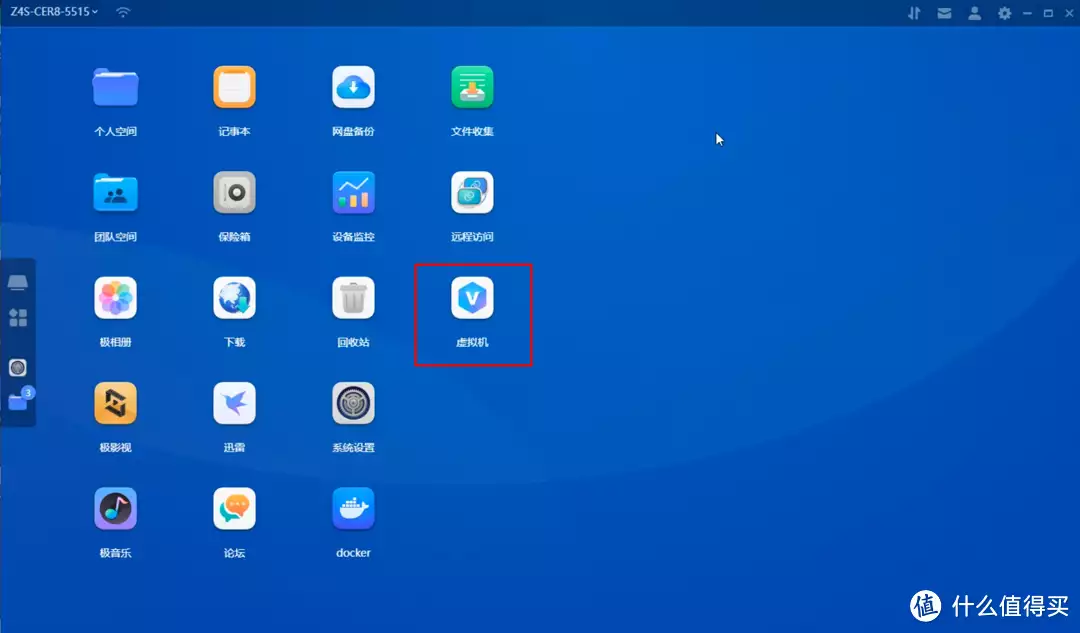Launch the 远程访问 remote access app
This screenshot has height=633, width=1080.
click(x=472, y=193)
